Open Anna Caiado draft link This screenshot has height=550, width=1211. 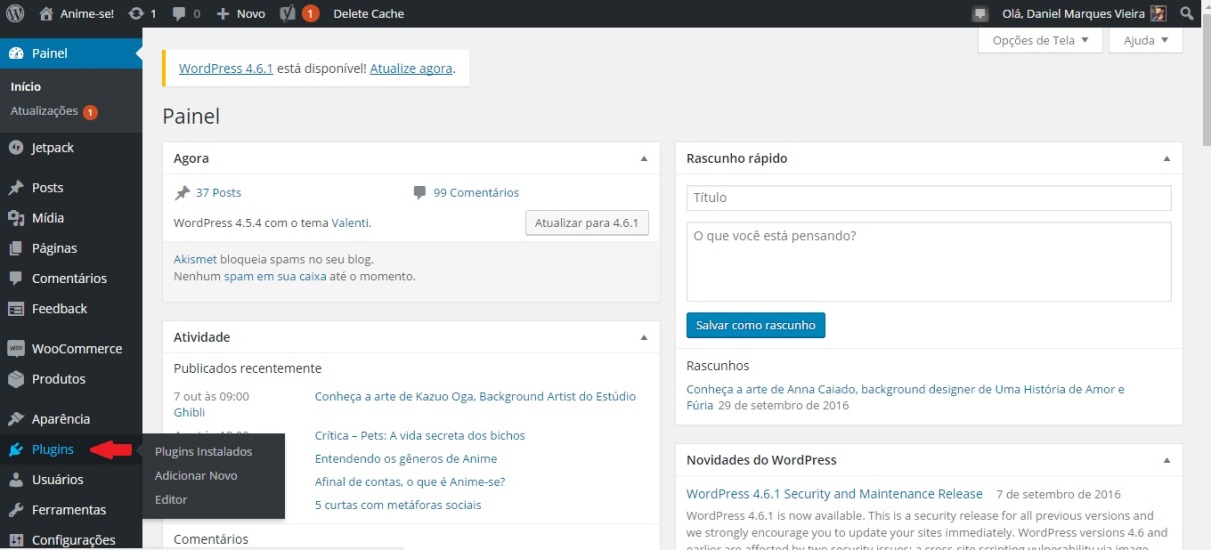905,397
